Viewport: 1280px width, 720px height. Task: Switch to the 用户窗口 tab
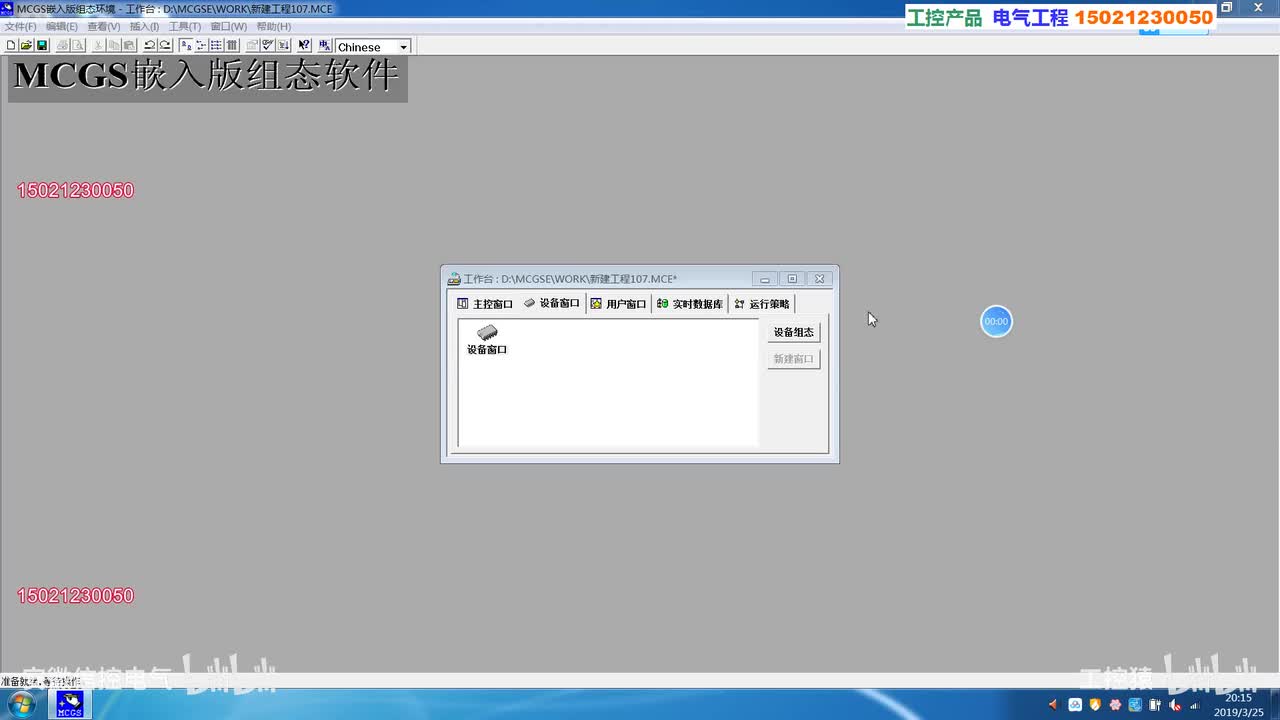pyautogui.click(x=619, y=304)
